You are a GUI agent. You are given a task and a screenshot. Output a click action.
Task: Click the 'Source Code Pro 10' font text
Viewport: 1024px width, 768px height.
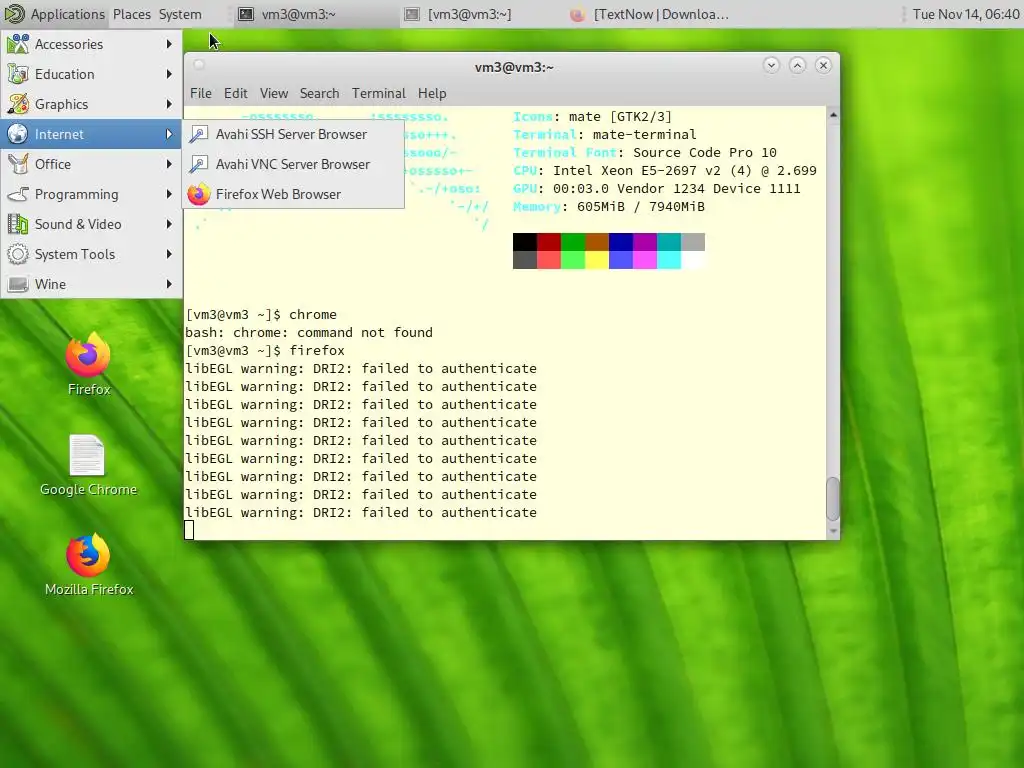(705, 152)
